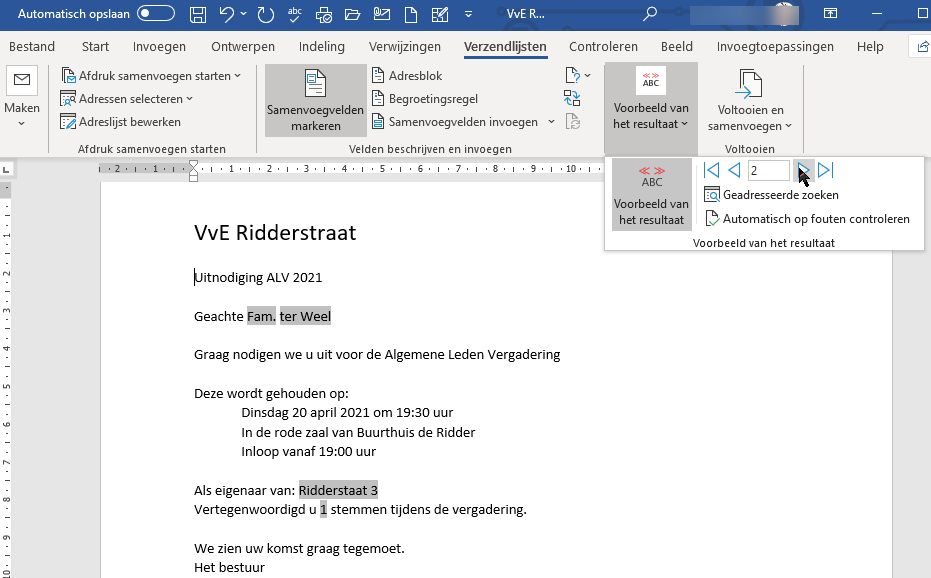Switch to the Controleren tab
The height and width of the screenshot is (578, 931).
603,46
